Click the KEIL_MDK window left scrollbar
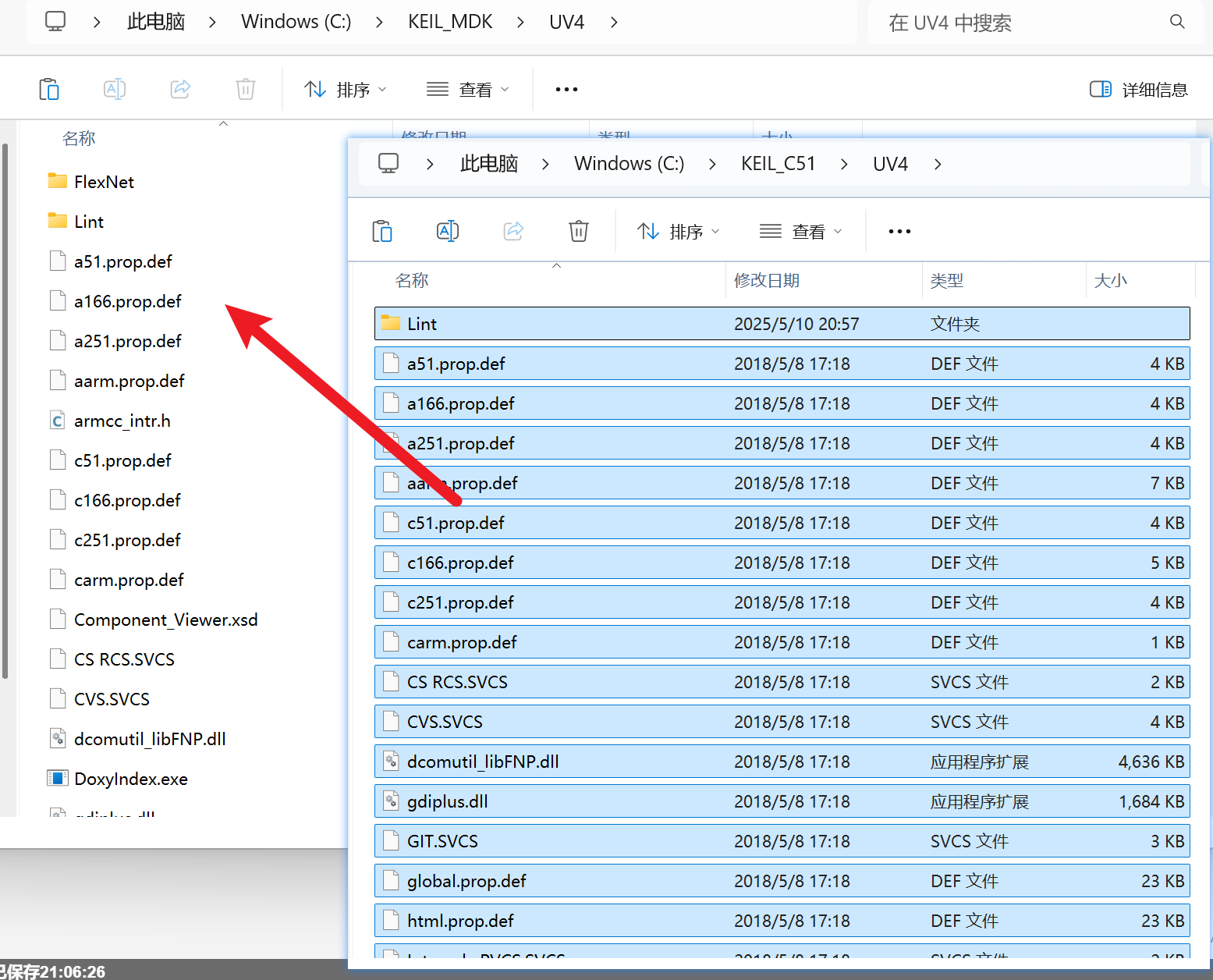Screen dimensions: 1213x980 5,410
